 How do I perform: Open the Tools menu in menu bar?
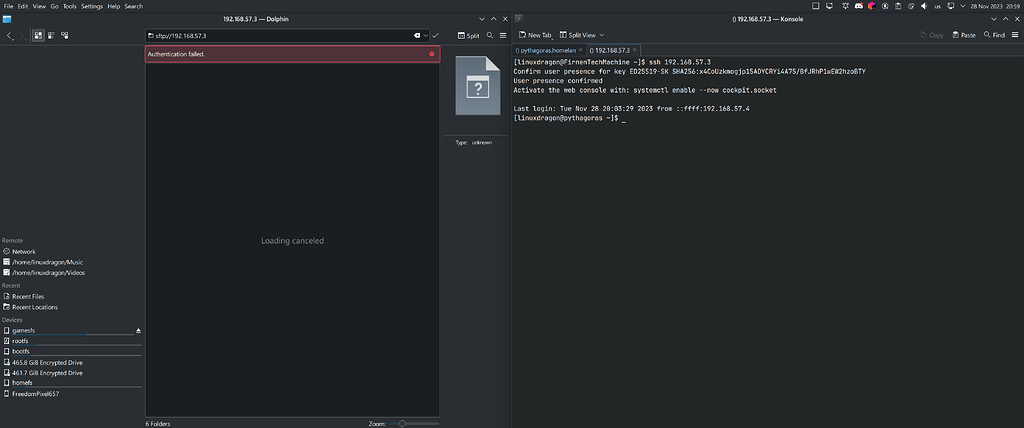coord(69,6)
